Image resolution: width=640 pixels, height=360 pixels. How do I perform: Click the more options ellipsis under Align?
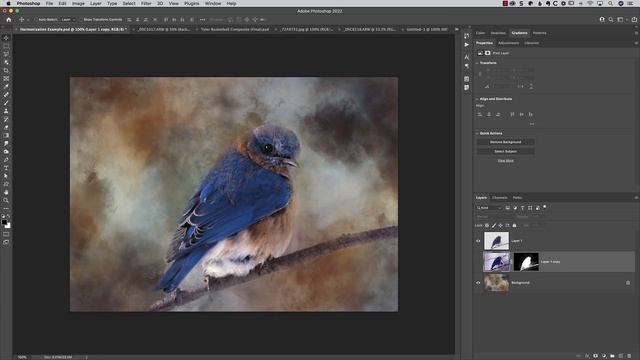[531, 124]
